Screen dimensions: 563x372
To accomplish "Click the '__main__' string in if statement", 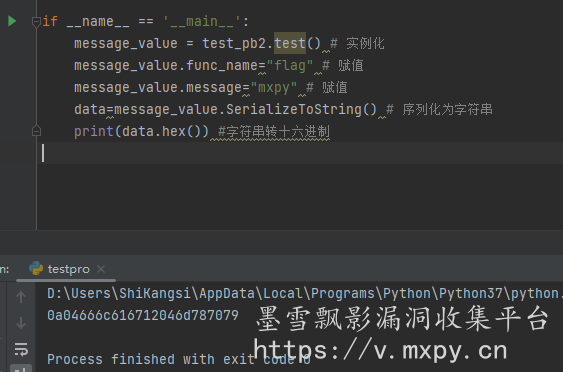I will tap(202, 22).
